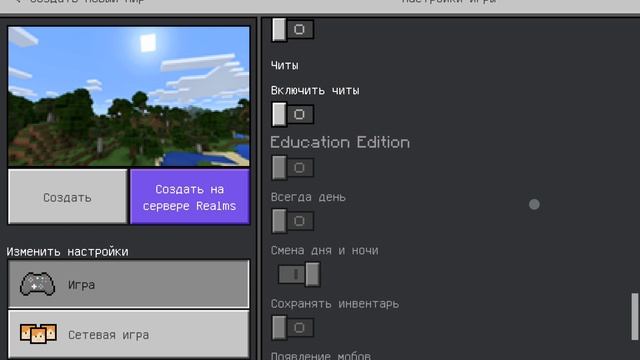640x360 pixels.
Task: Click the gamepad icon beside Игра
Action: pos(38,284)
